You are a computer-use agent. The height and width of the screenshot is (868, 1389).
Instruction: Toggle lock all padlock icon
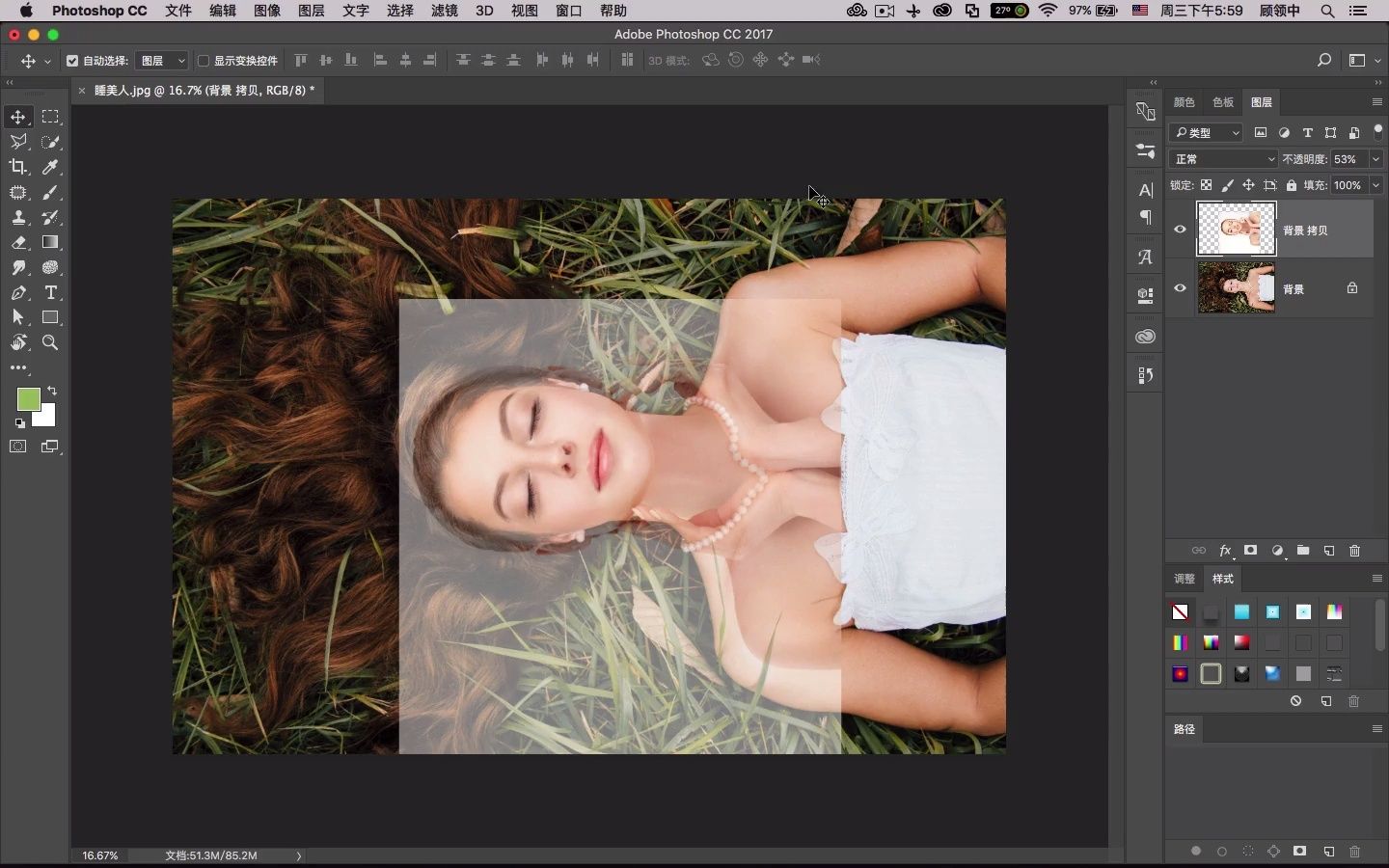[x=1292, y=185]
